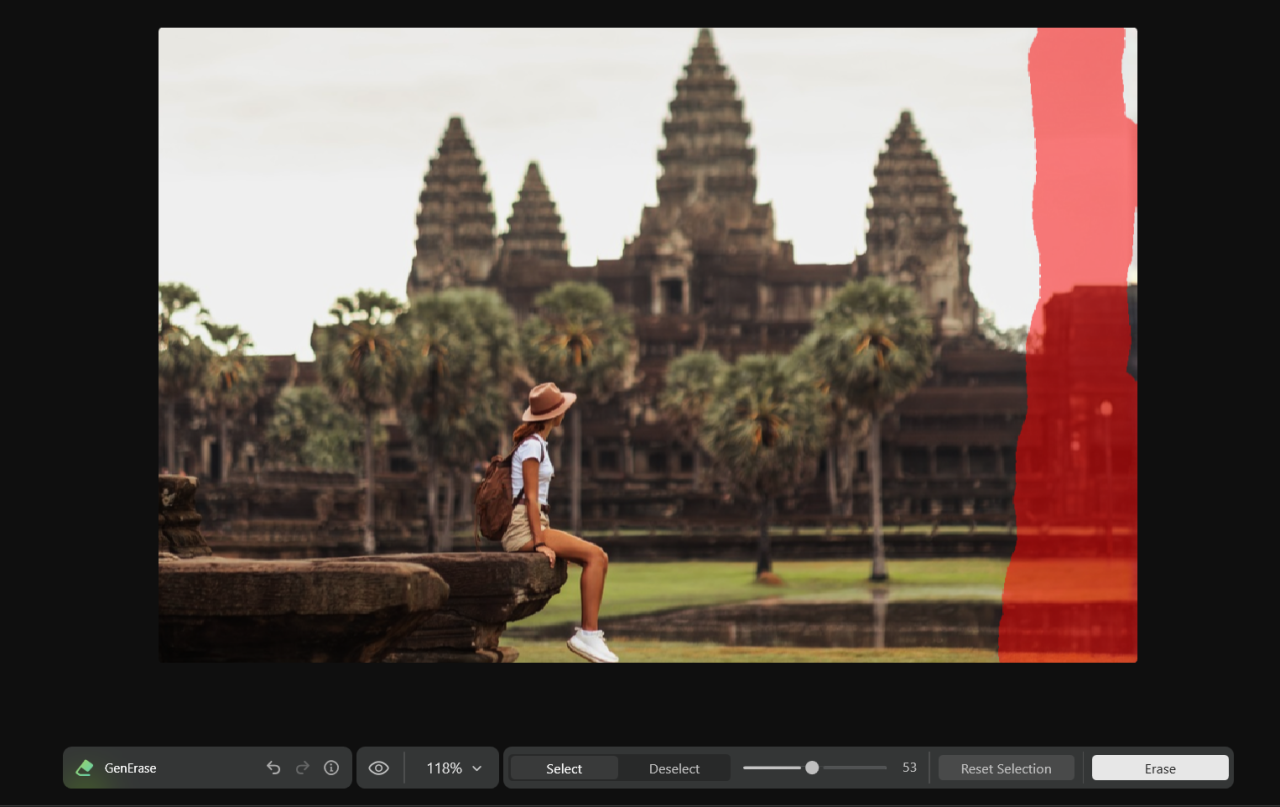Screen dimensions: 1280x807
Task: Open the 118% zoom dropdown
Action: pos(454,768)
